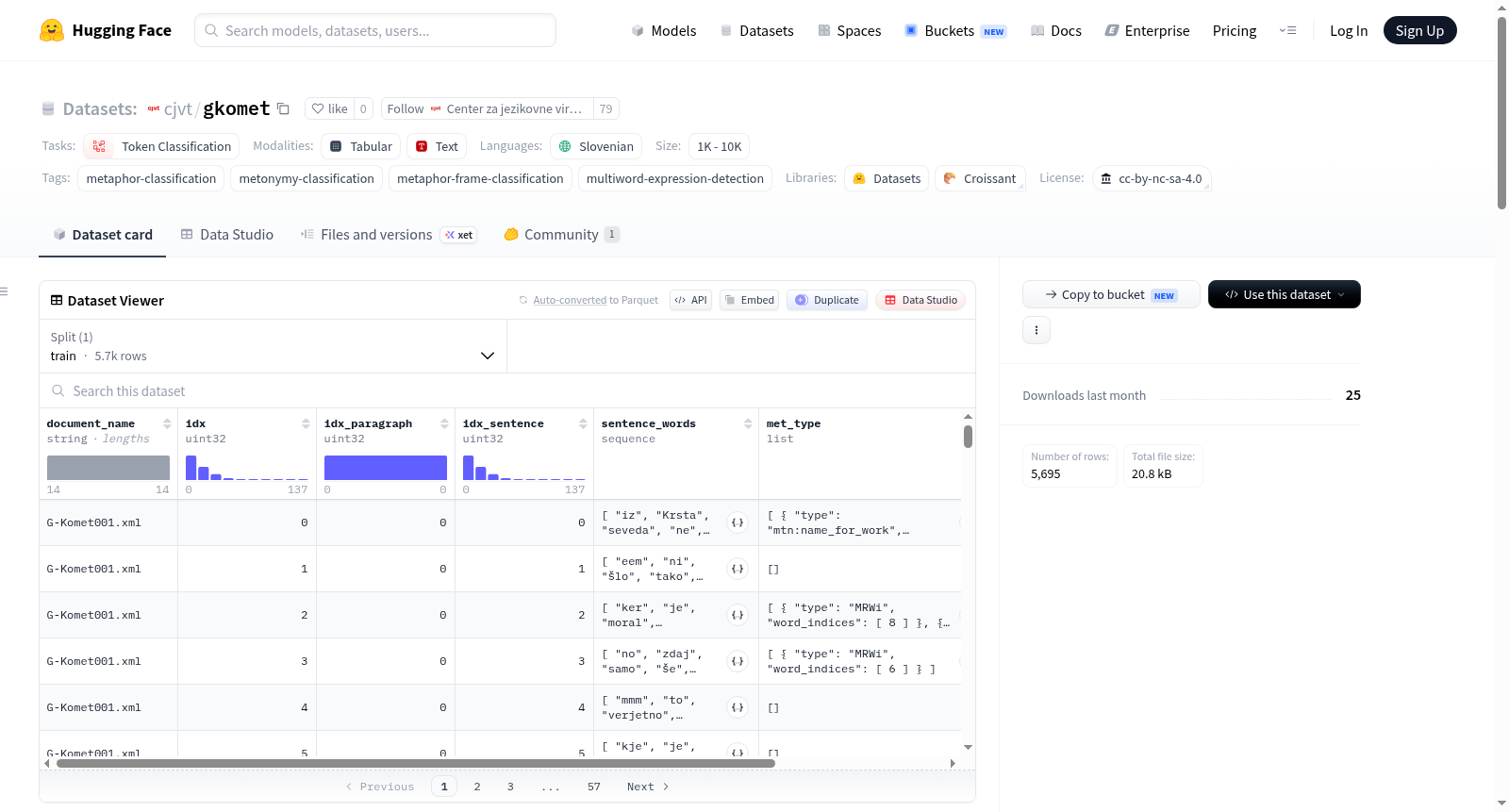Open the Use this dataset dropdown

[1284, 294]
